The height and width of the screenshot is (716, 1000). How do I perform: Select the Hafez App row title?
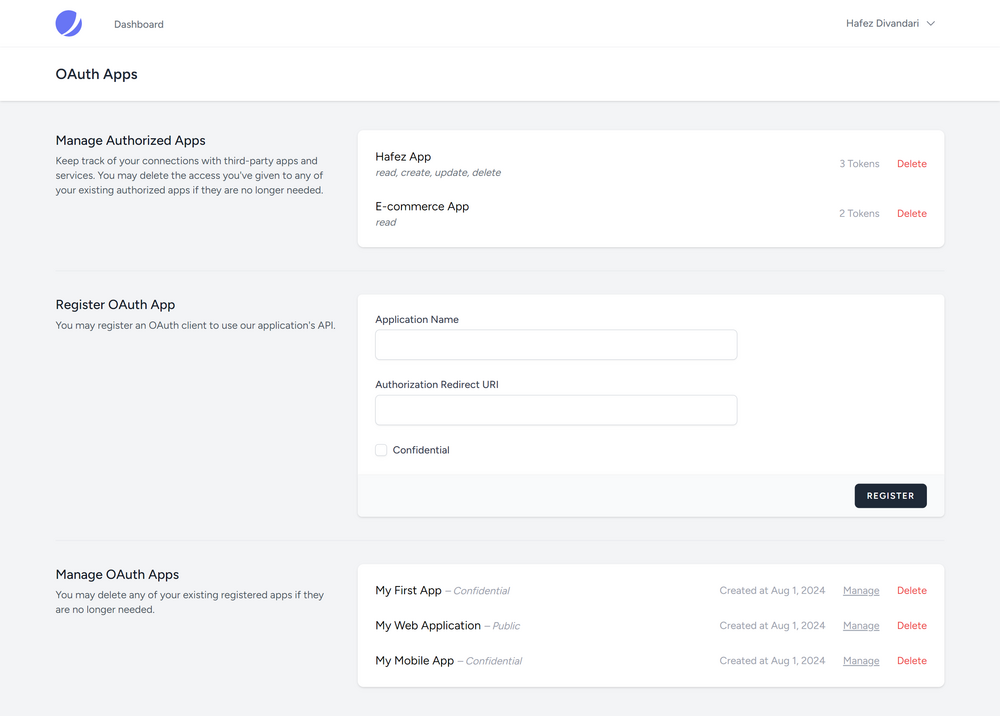coord(403,157)
